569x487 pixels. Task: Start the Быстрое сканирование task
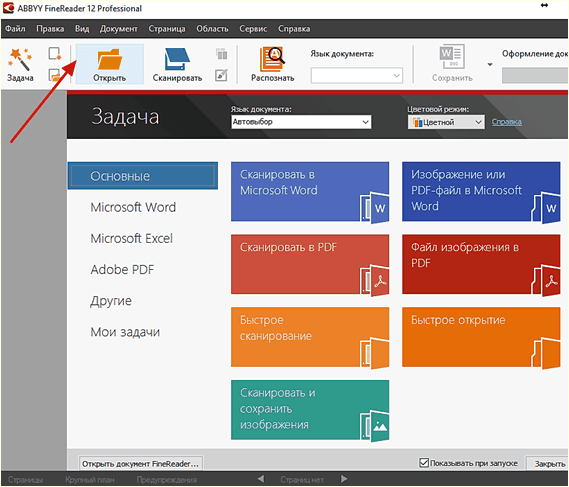coord(310,337)
